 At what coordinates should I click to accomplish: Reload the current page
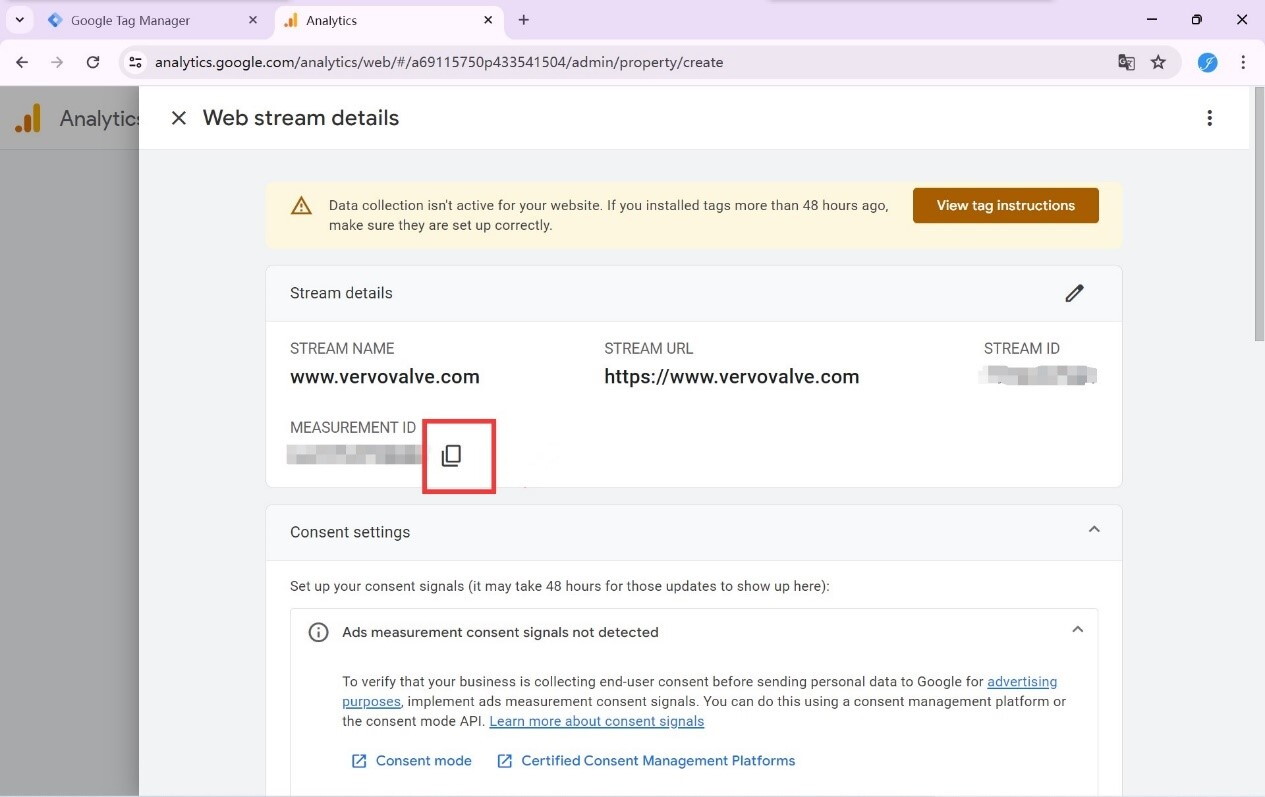93,62
